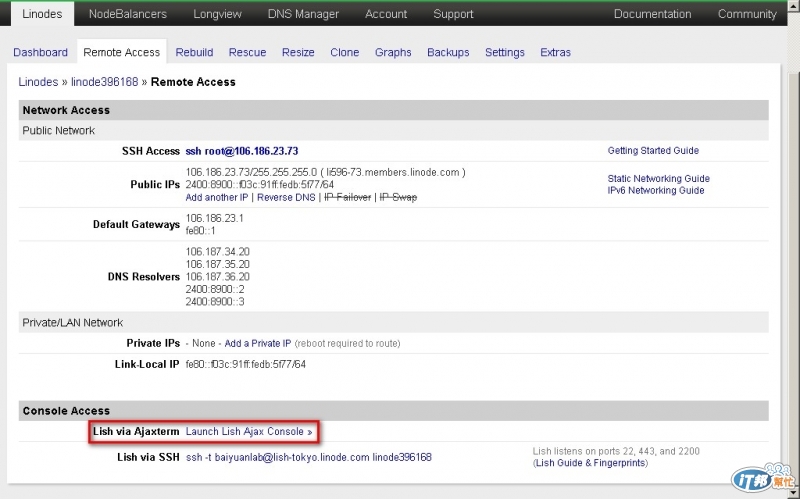The width and height of the screenshot is (800, 499).
Task: Click the linode396168 breadcrumb link
Action: tap(105, 82)
